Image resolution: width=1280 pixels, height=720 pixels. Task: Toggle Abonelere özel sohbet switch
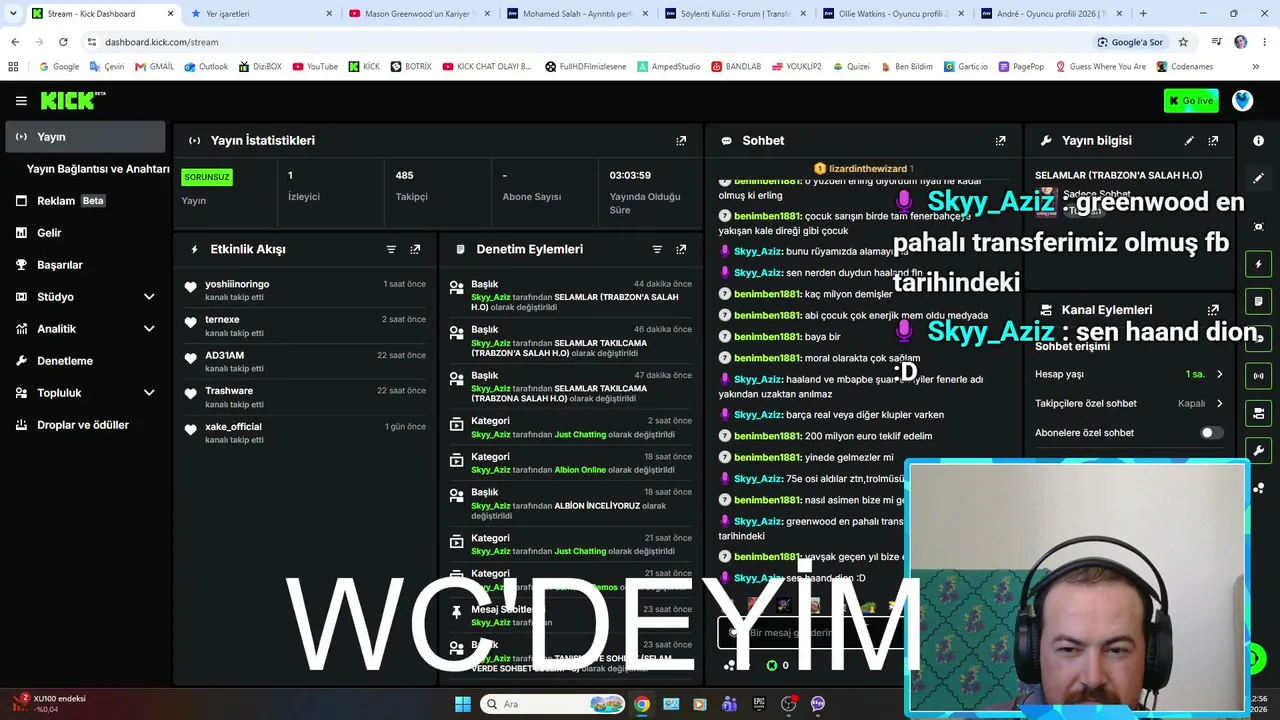(x=1211, y=433)
